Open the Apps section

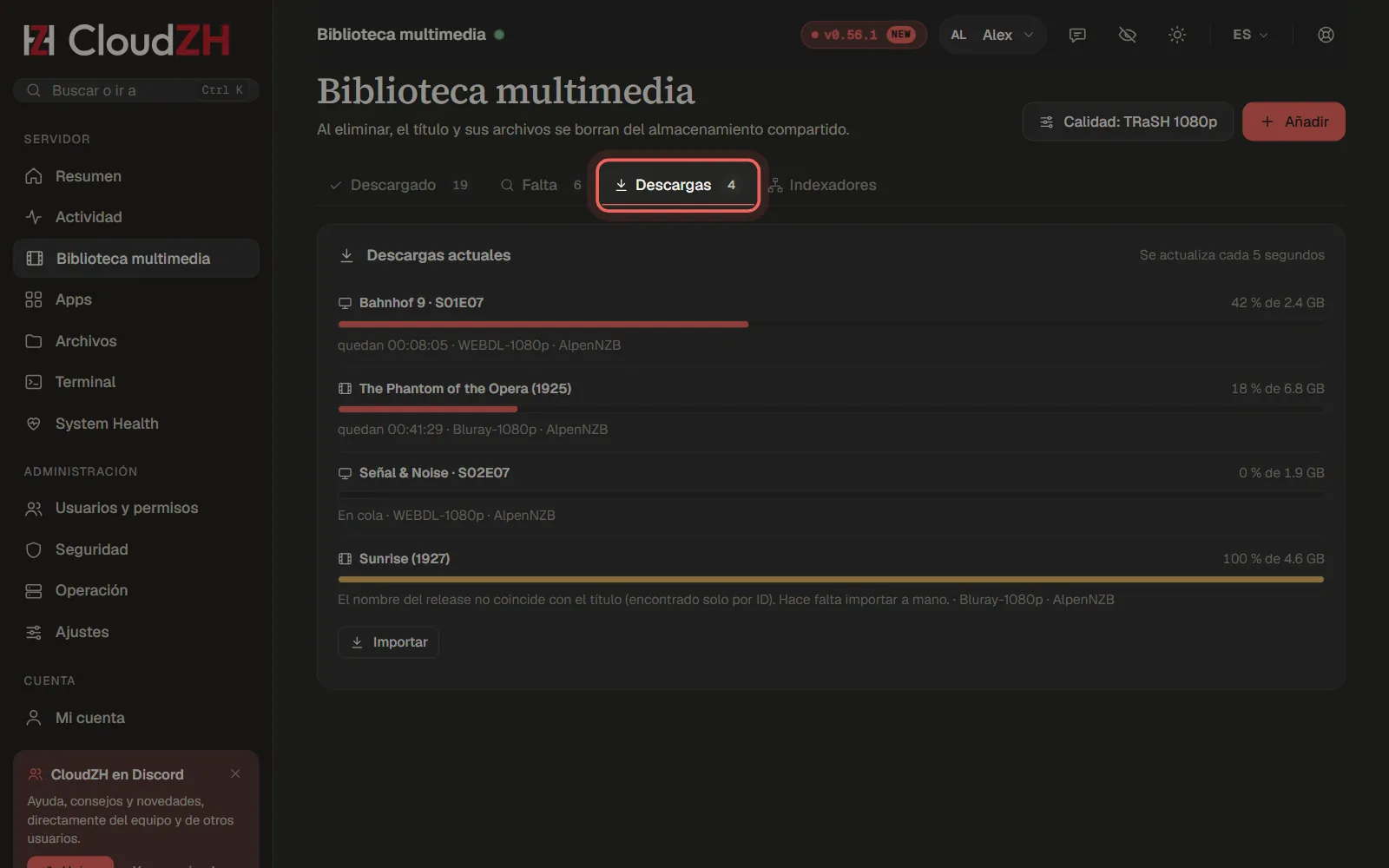pyautogui.click(x=136, y=299)
